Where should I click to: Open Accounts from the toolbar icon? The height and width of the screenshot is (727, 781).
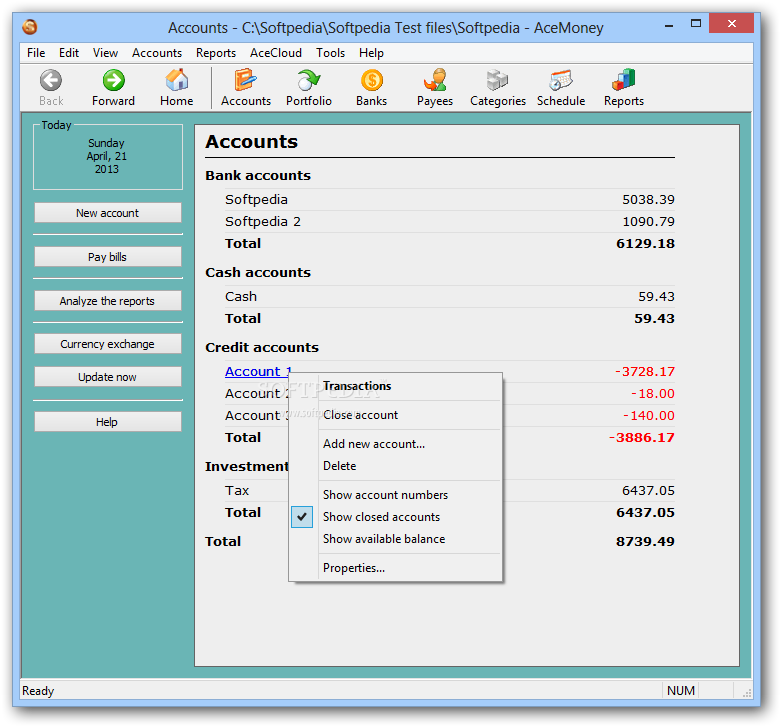click(246, 80)
